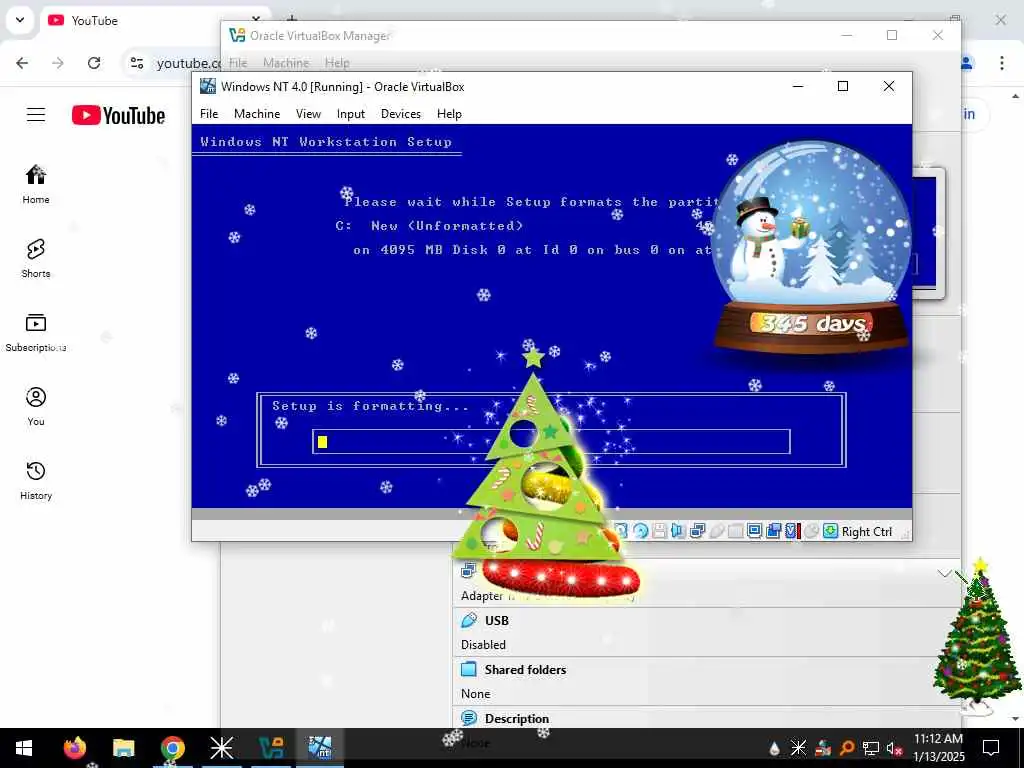Open Machine menu in VirtualBox Manager window
Screen dimensions: 1024x768
click(286, 63)
